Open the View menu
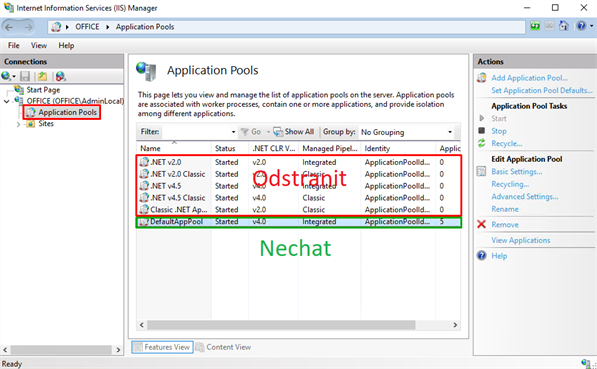The height and width of the screenshot is (369, 597). 39,45
